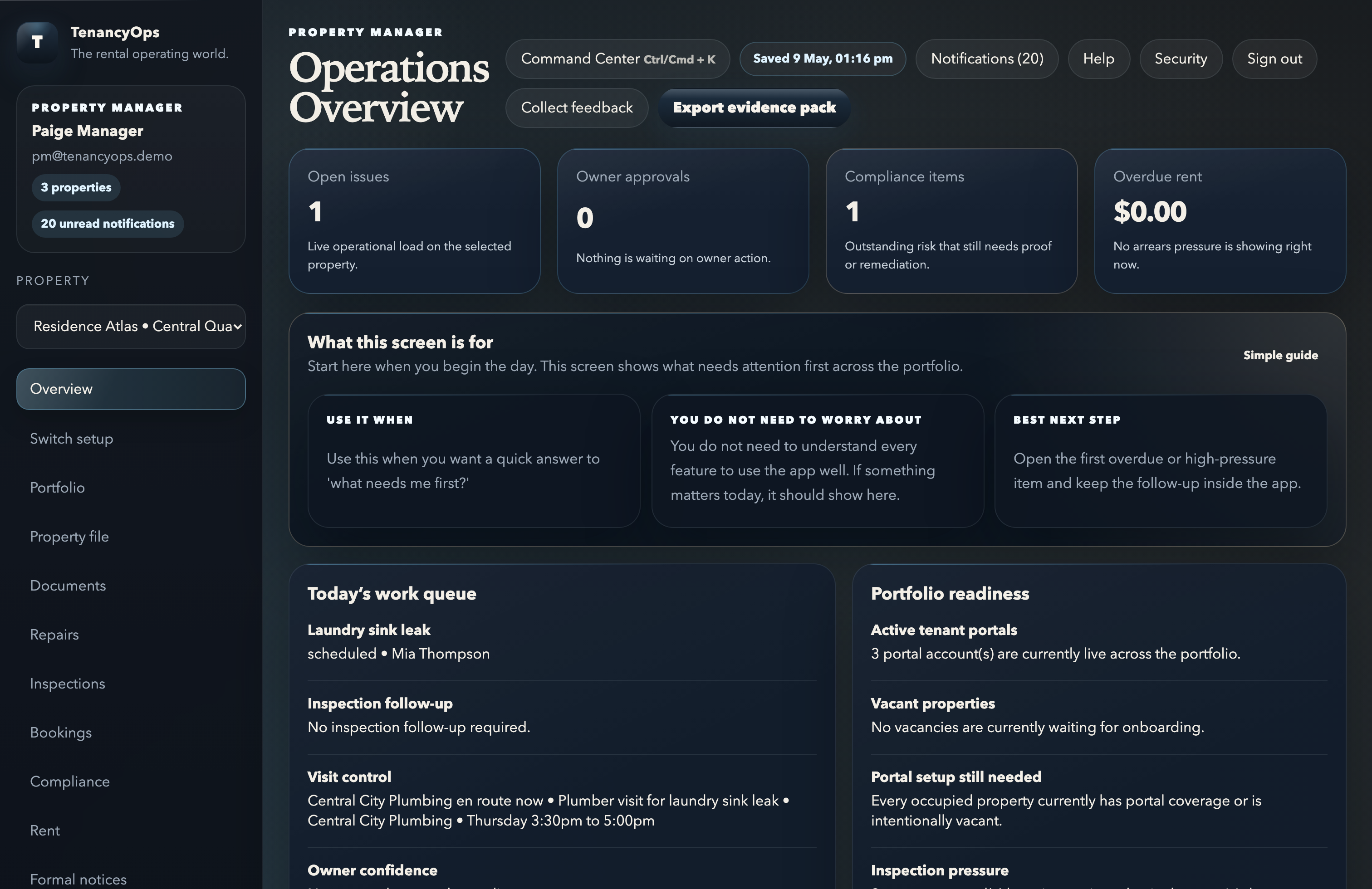Click Vacant properties readiness item

tap(1099, 715)
